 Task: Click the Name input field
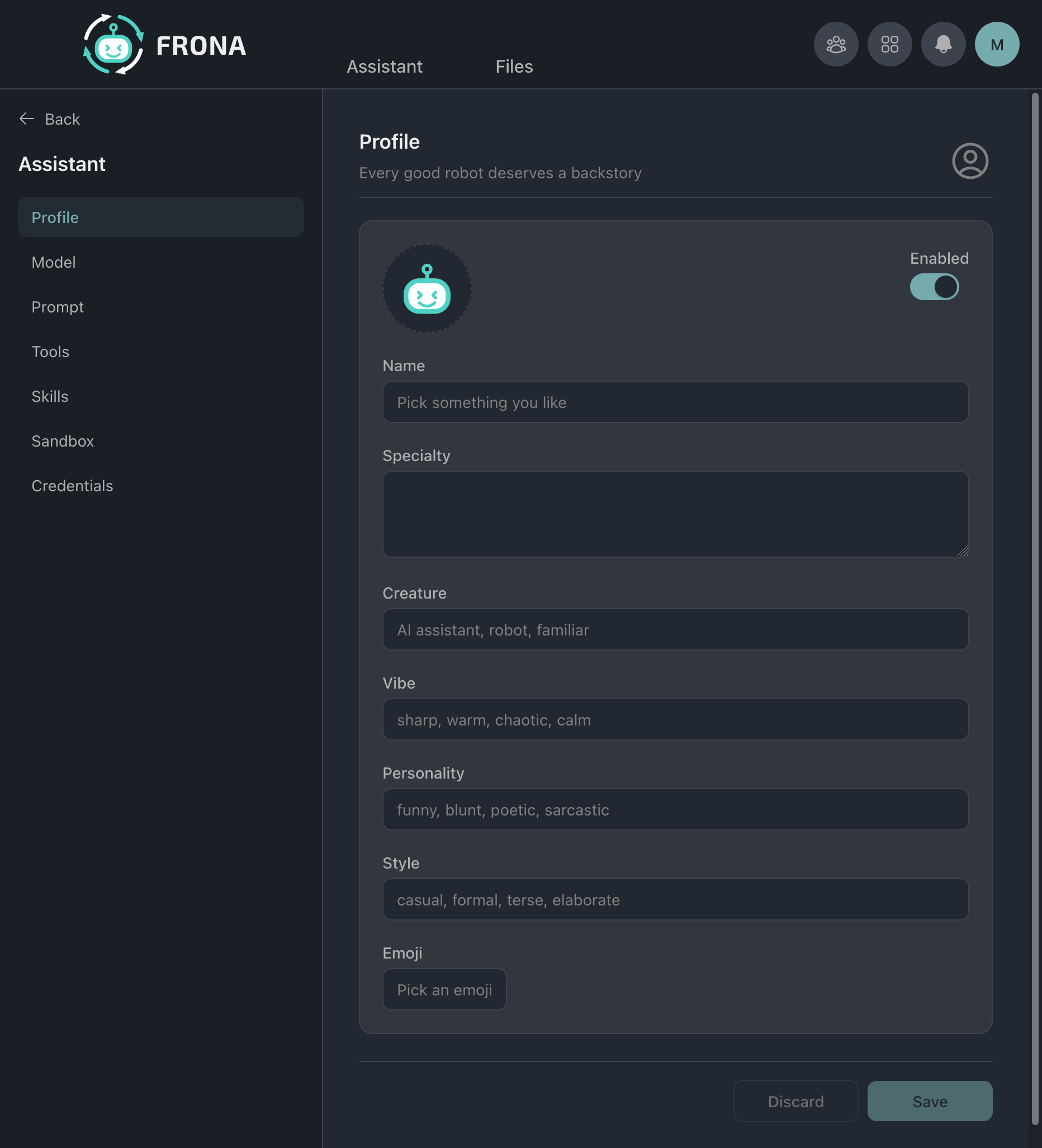coord(675,402)
